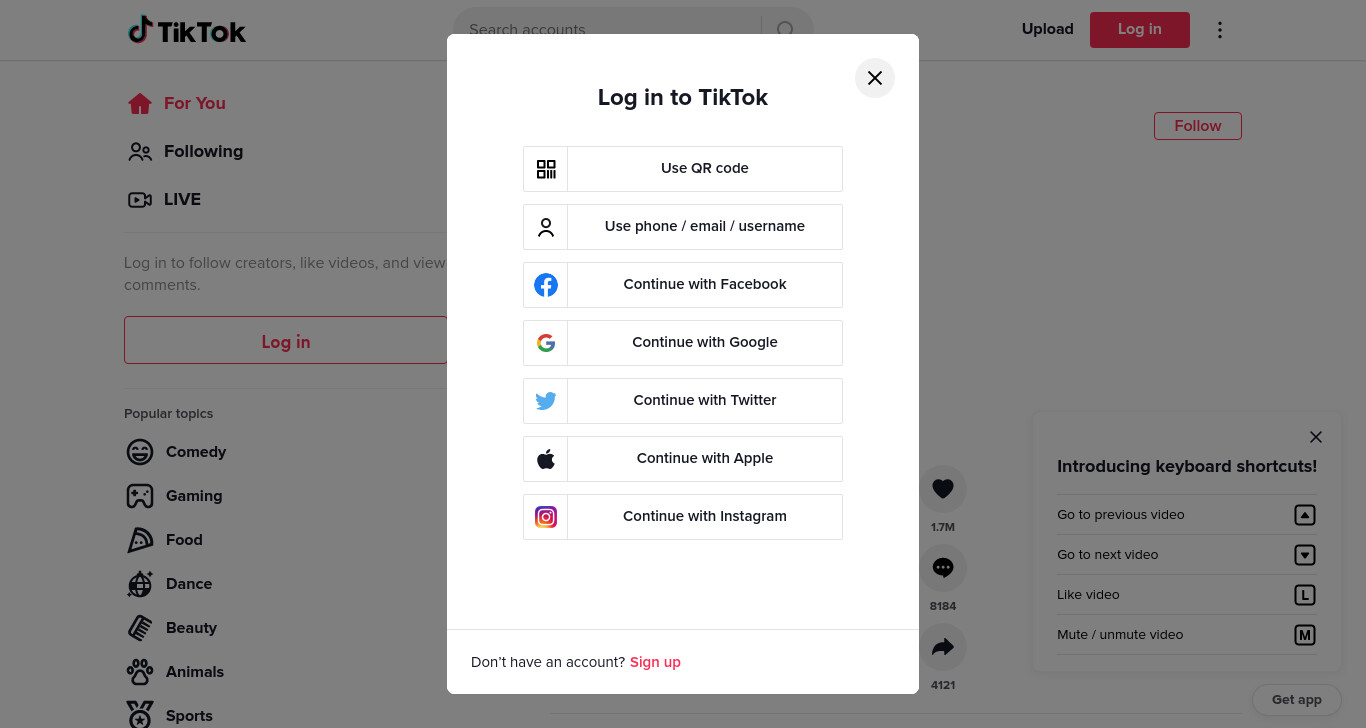The height and width of the screenshot is (728, 1366).
Task: Click the Twitter bird icon
Action: click(x=546, y=401)
